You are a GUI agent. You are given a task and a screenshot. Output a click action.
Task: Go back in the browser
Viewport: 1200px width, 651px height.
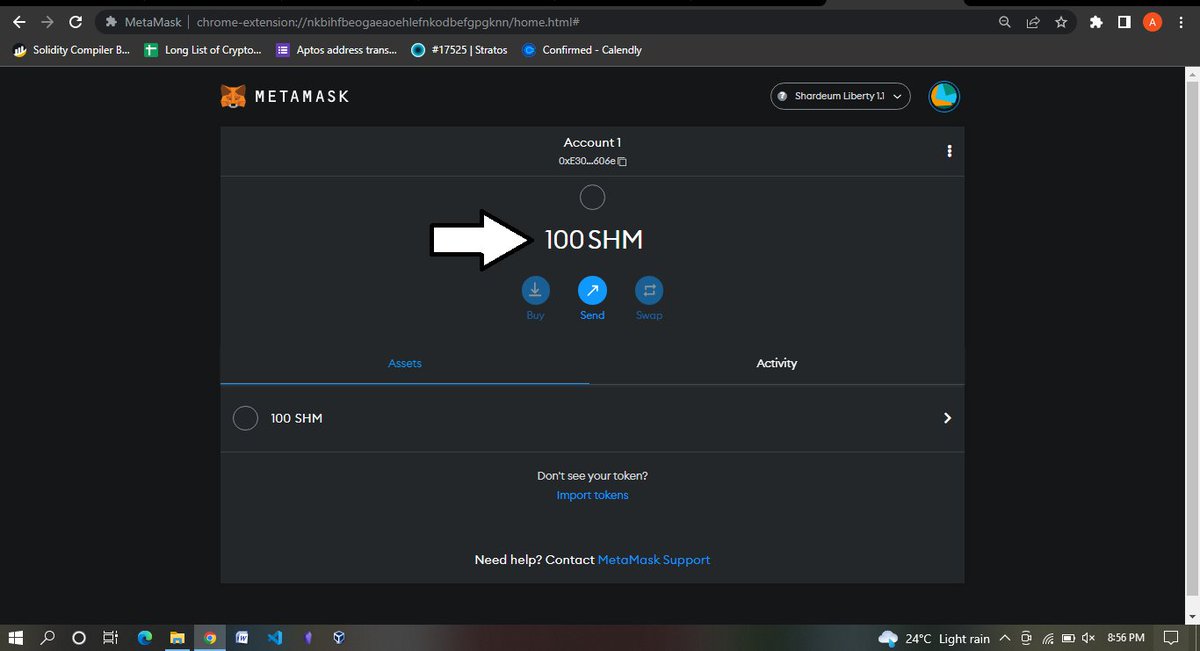[x=19, y=21]
